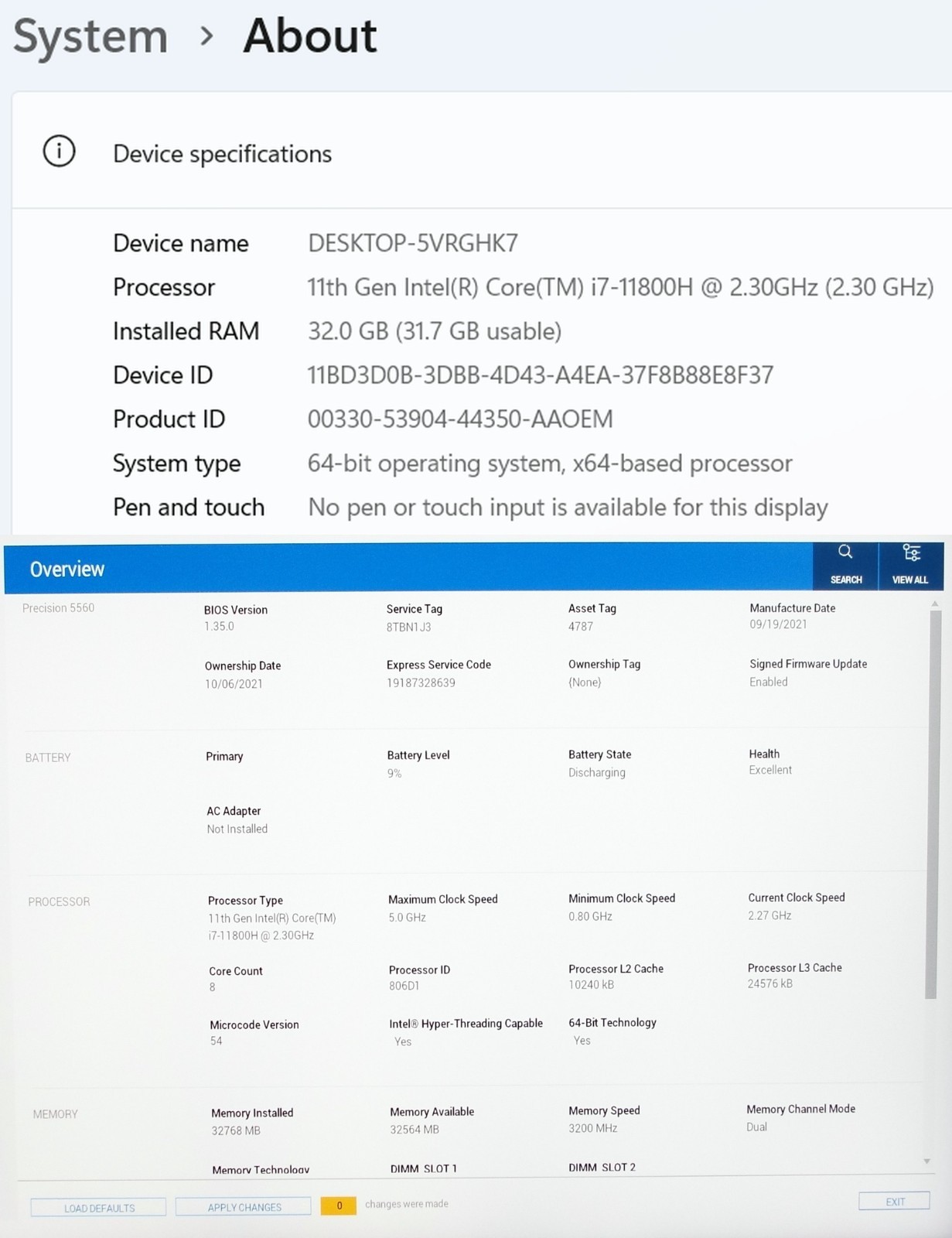Click the System type value 64-bit operating system

pyautogui.click(x=550, y=463)
